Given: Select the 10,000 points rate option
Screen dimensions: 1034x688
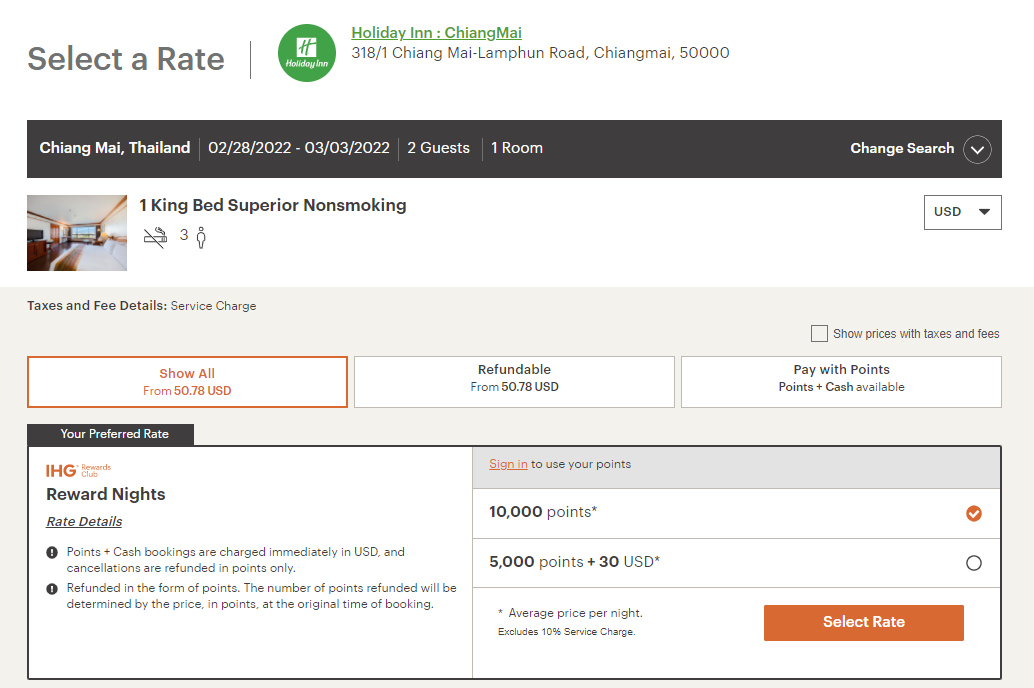Looking at the screenshot, I should 973,514.
